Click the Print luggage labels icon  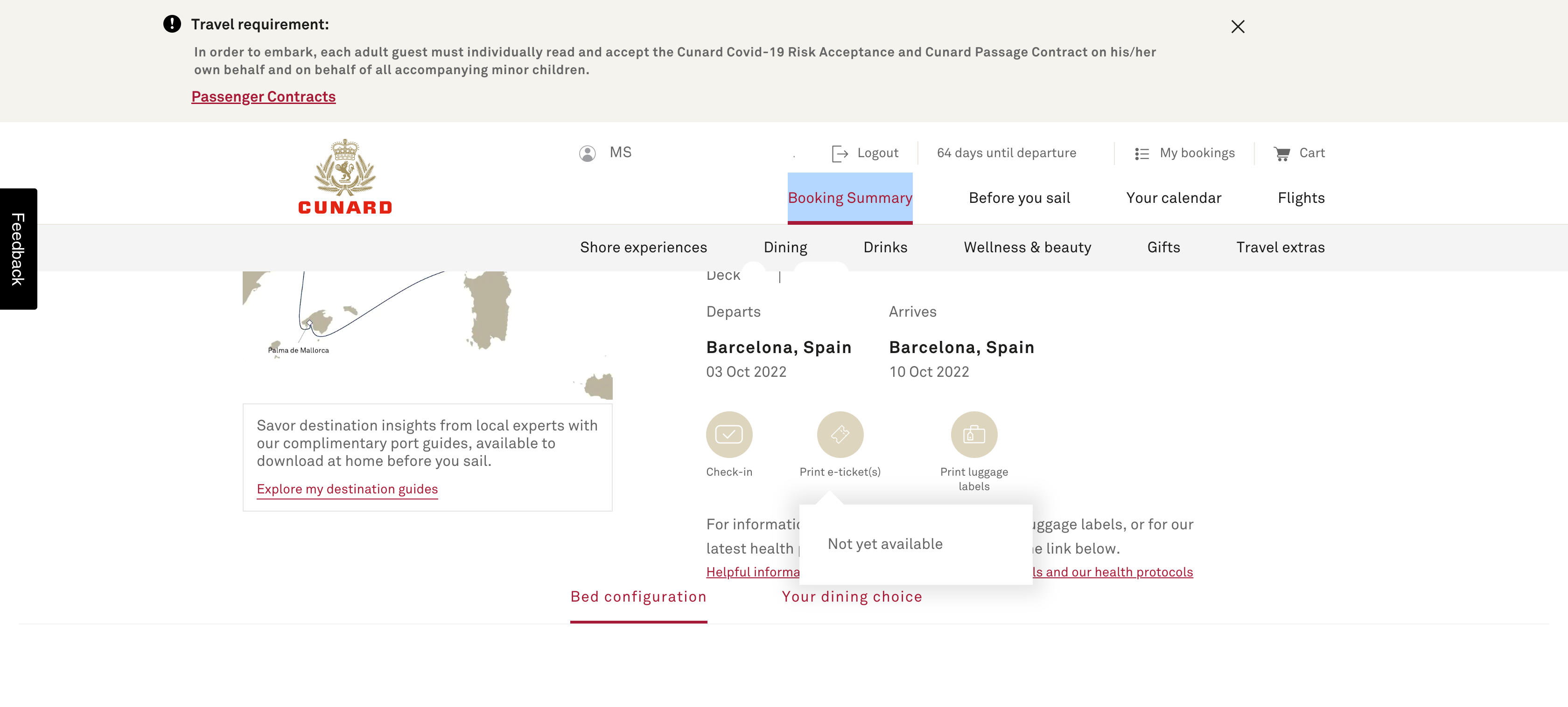pyautogui.click(x=973, y=435)
